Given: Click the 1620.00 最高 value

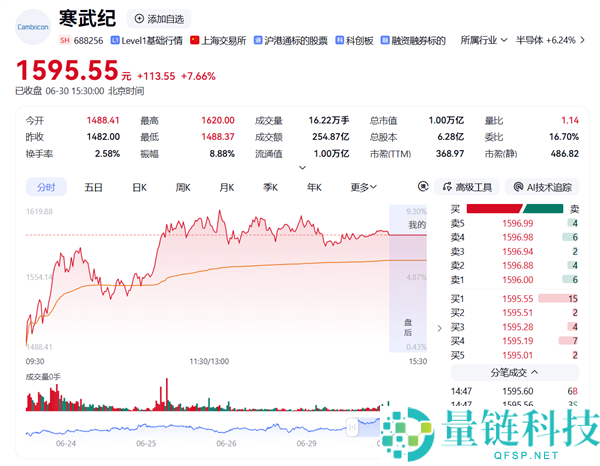Looking at the screenshot, I should (218, 121).
